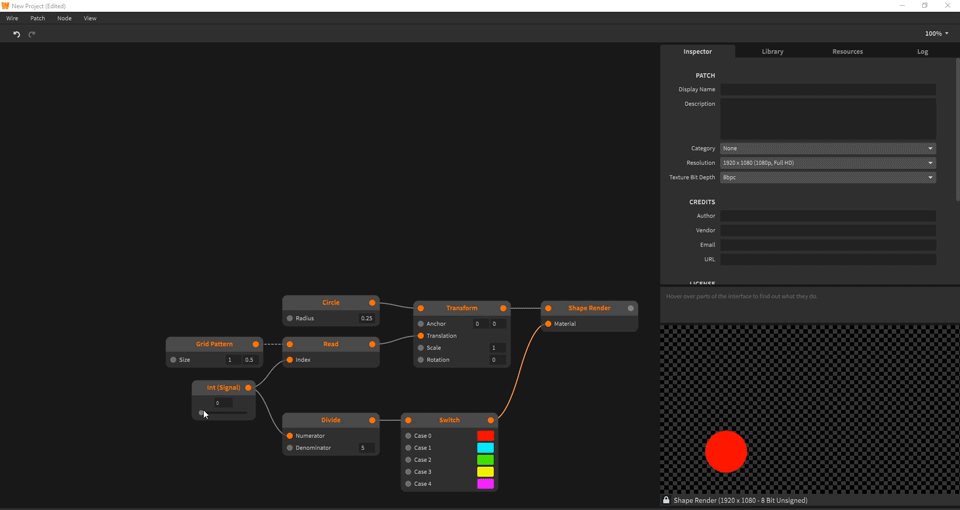Open the Node menu
Viewport: 960px width, 510px height.
[x=64, y=18]
